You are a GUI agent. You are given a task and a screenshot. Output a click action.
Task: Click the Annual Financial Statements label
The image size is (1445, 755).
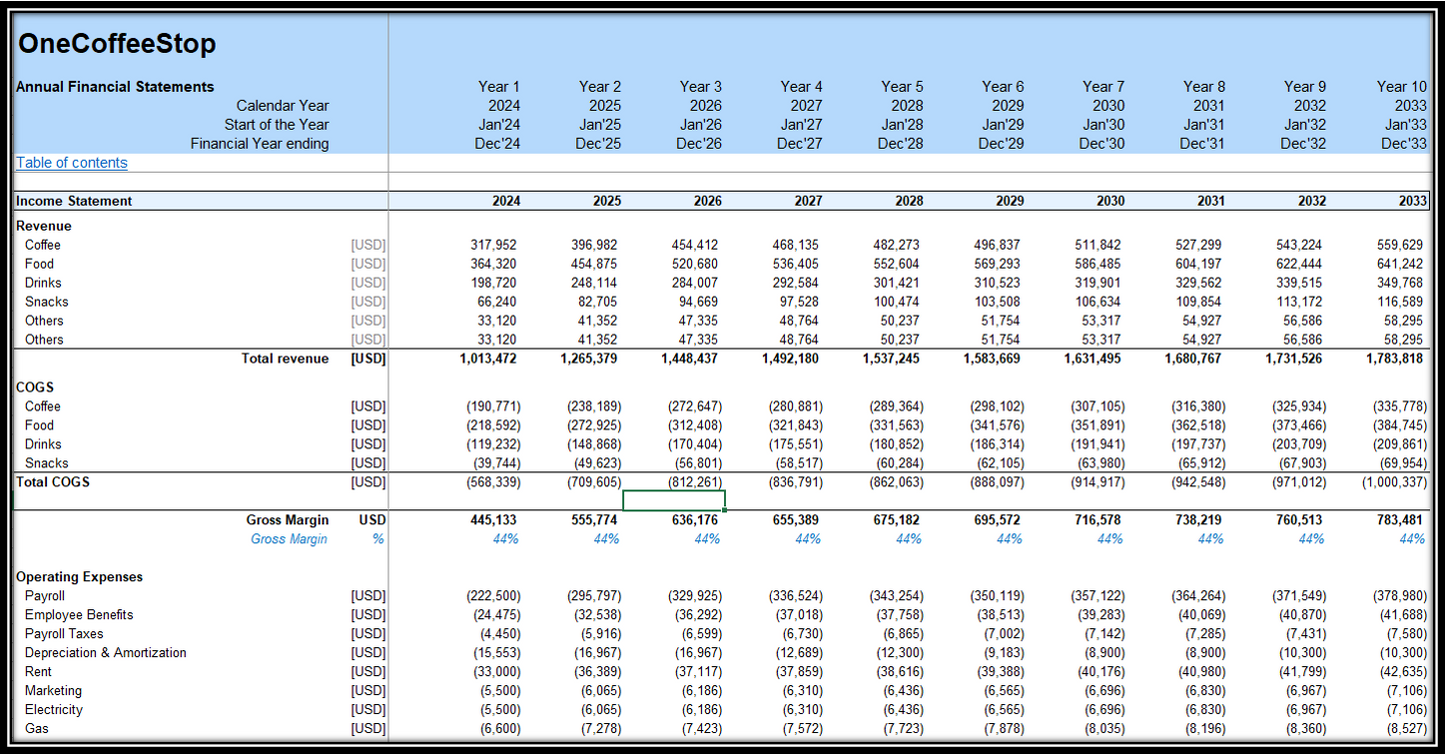click(x=115, y=87)
